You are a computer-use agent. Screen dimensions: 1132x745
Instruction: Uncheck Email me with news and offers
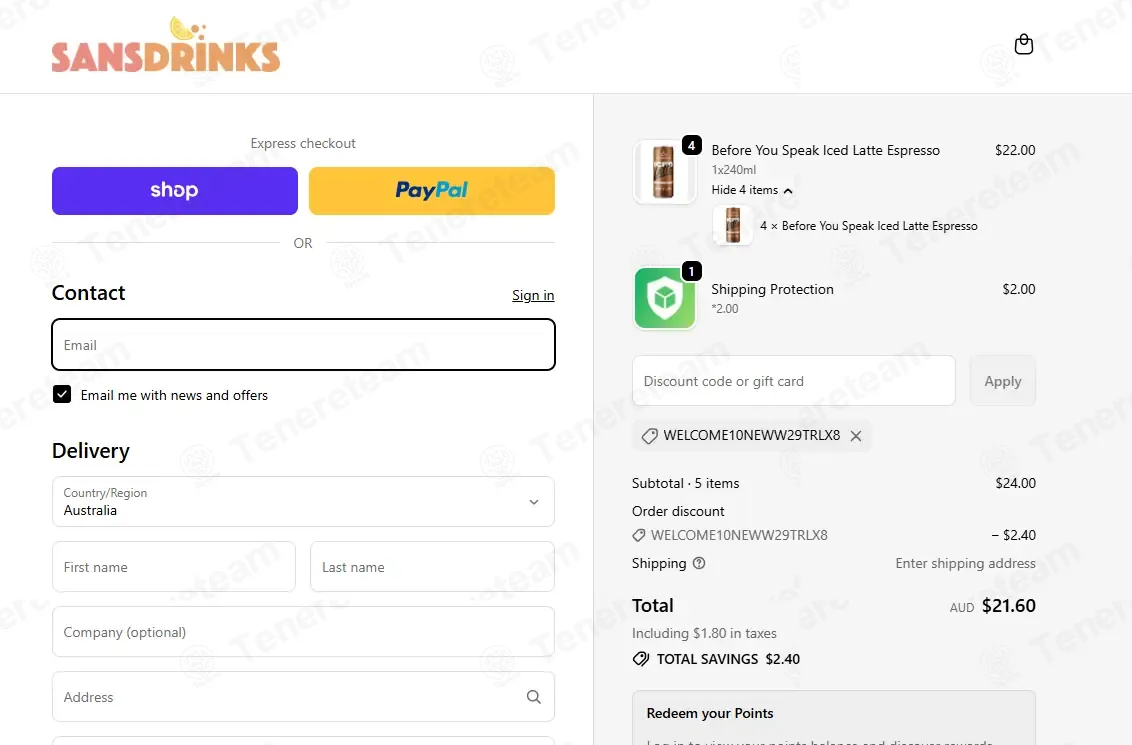tap(62, 394)
